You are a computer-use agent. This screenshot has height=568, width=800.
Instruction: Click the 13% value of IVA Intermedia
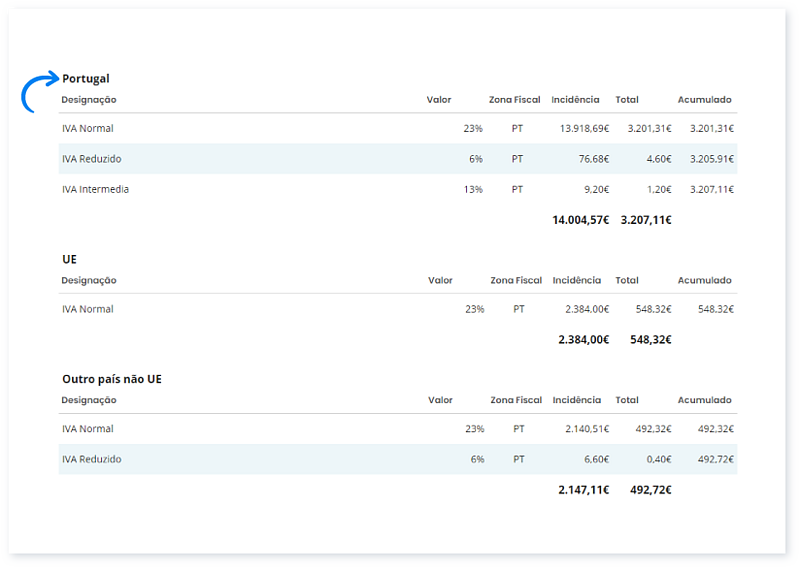[x=473, y=189]
